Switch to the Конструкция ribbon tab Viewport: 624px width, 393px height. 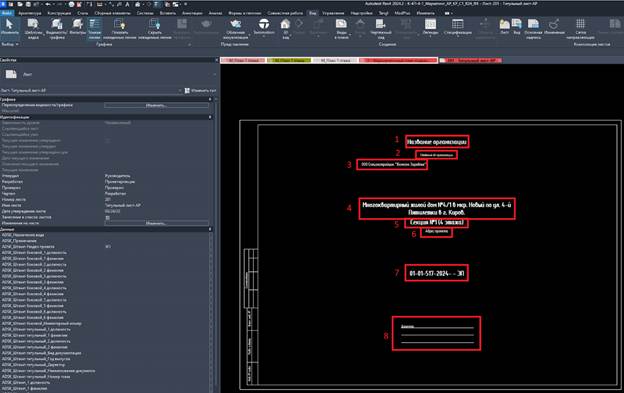coord(59,13)
